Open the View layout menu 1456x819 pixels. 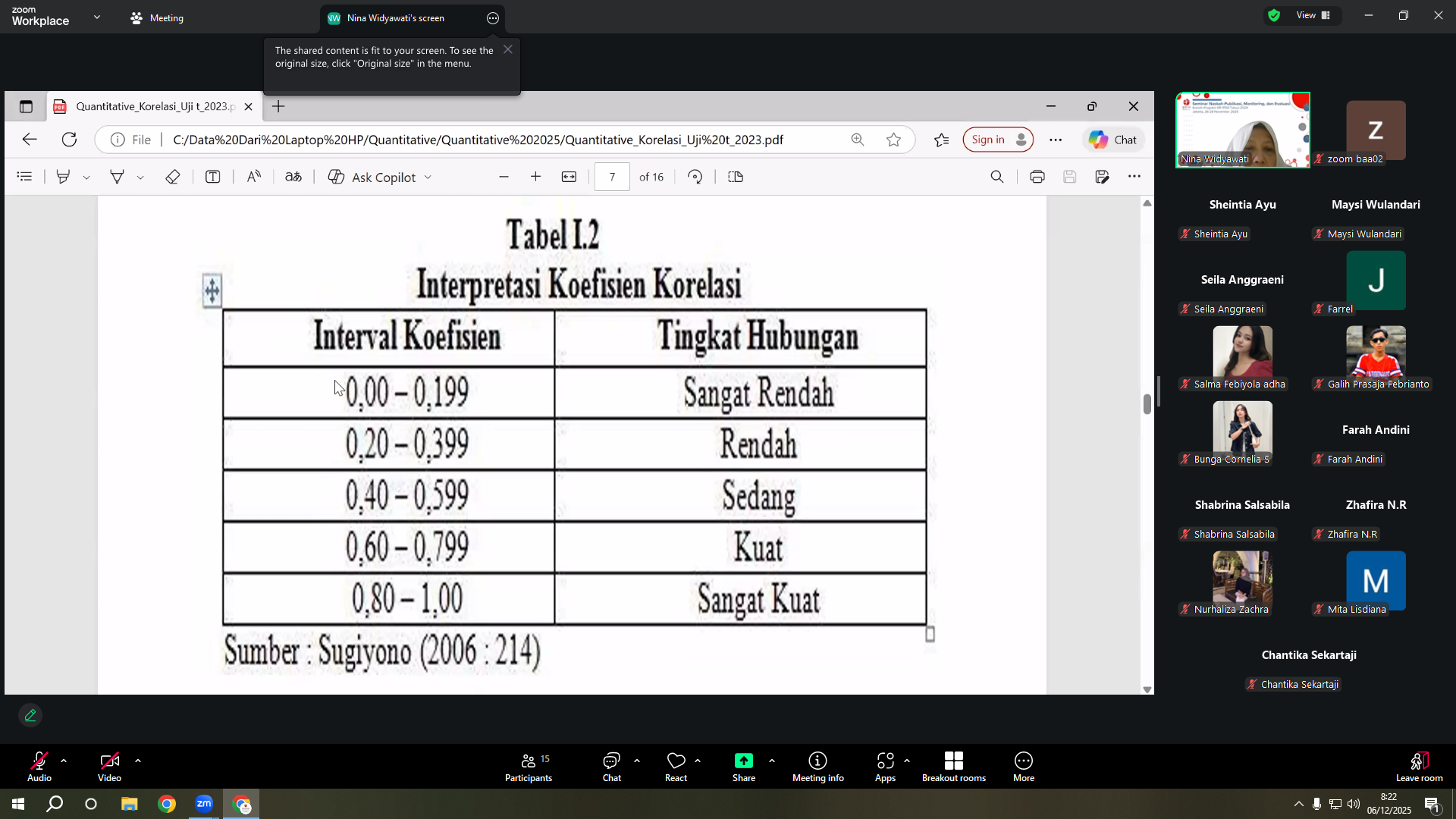click(1313, 15)
